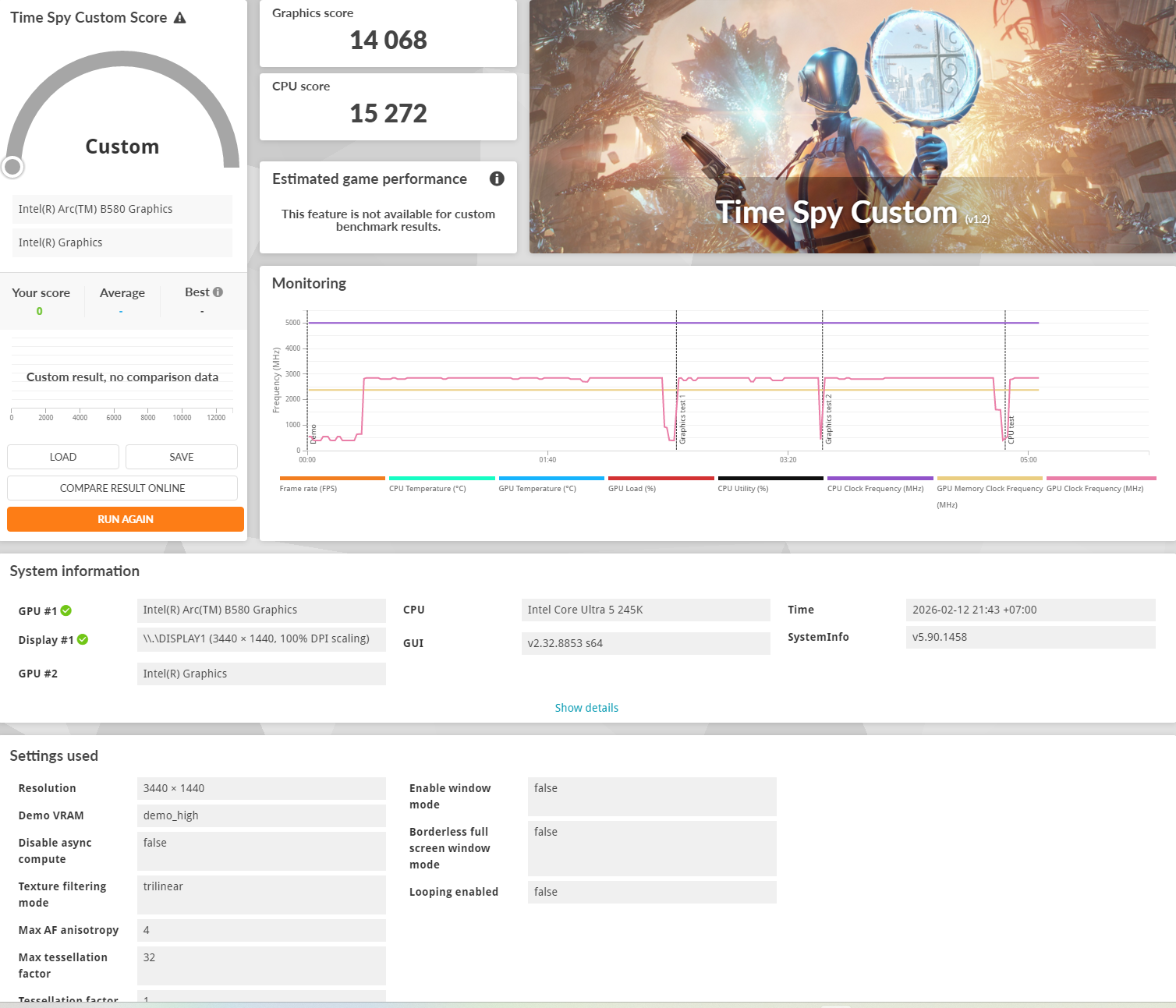Viewport: 1176px width, 1008px height.
Task: Start the benchmark with RUN AGAIN
Action: coord(126,519)
